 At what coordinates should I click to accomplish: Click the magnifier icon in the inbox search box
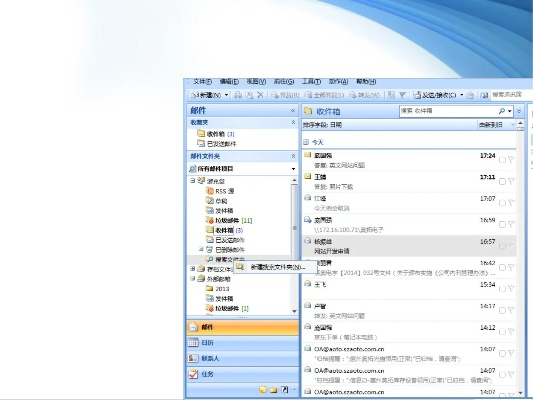501,111
